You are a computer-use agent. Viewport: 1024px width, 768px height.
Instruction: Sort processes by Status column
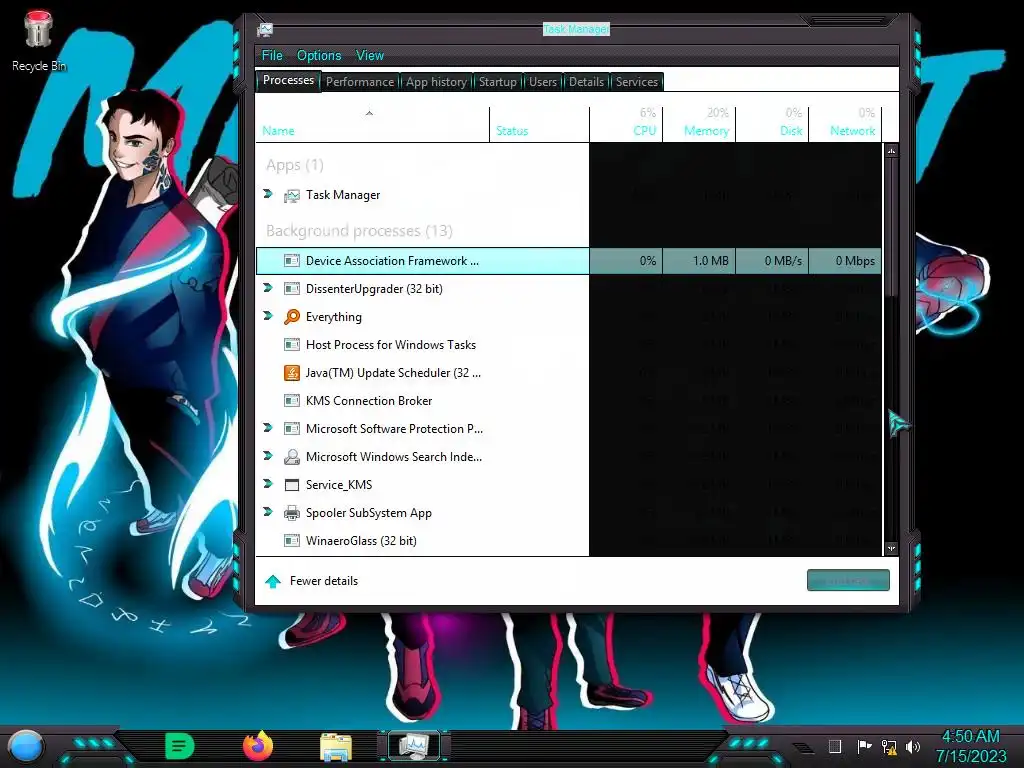[x=539, y=124]
